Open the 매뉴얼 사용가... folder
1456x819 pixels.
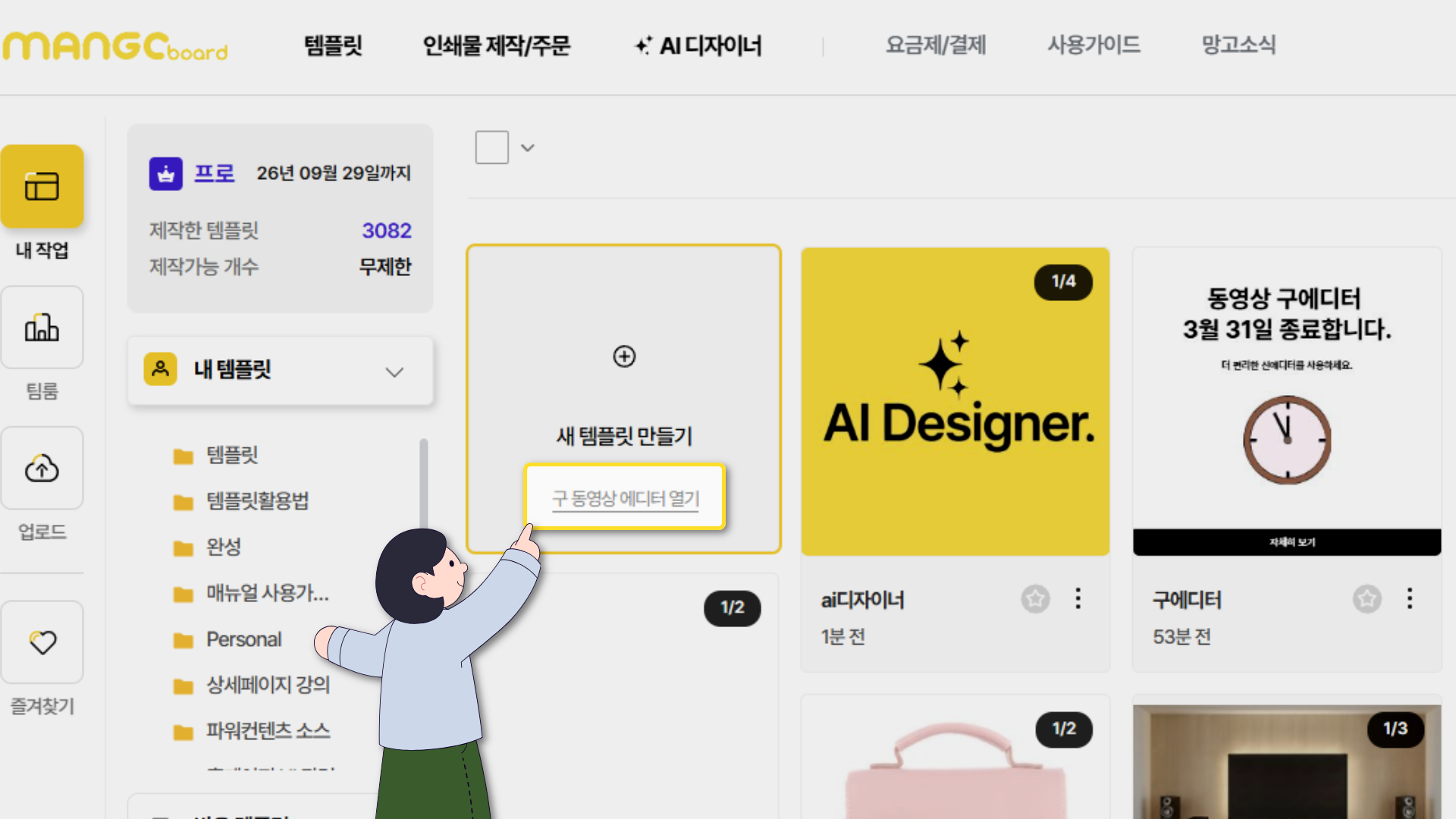(251, 593)
